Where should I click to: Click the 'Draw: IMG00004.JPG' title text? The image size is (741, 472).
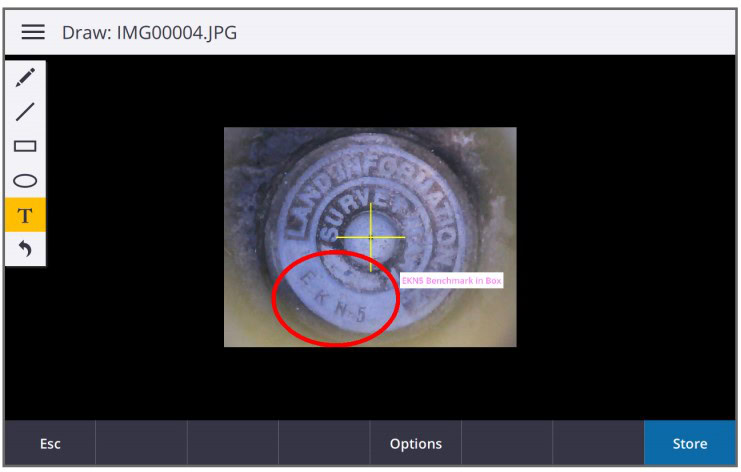(x=149, y=33)
